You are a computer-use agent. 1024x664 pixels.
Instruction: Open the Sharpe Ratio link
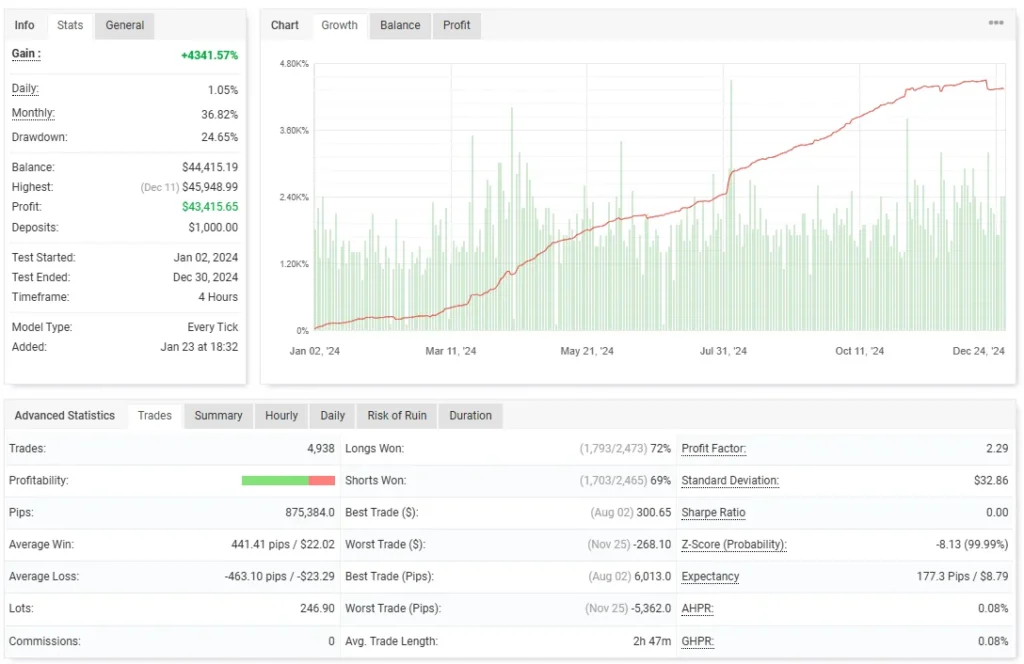[x=713, y=512]
